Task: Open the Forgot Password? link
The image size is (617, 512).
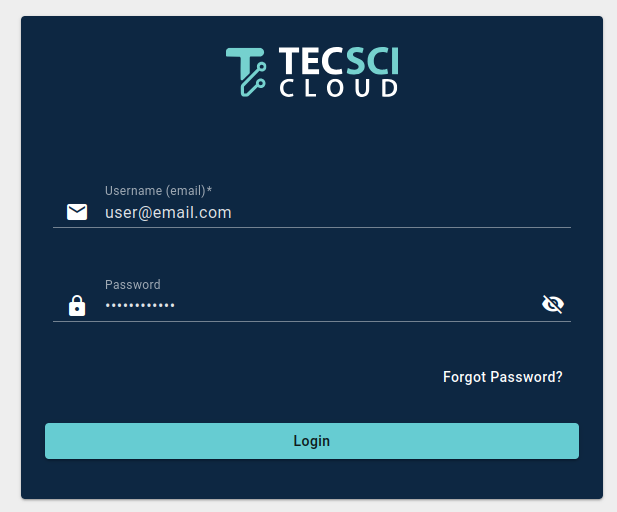Action: 502,377
